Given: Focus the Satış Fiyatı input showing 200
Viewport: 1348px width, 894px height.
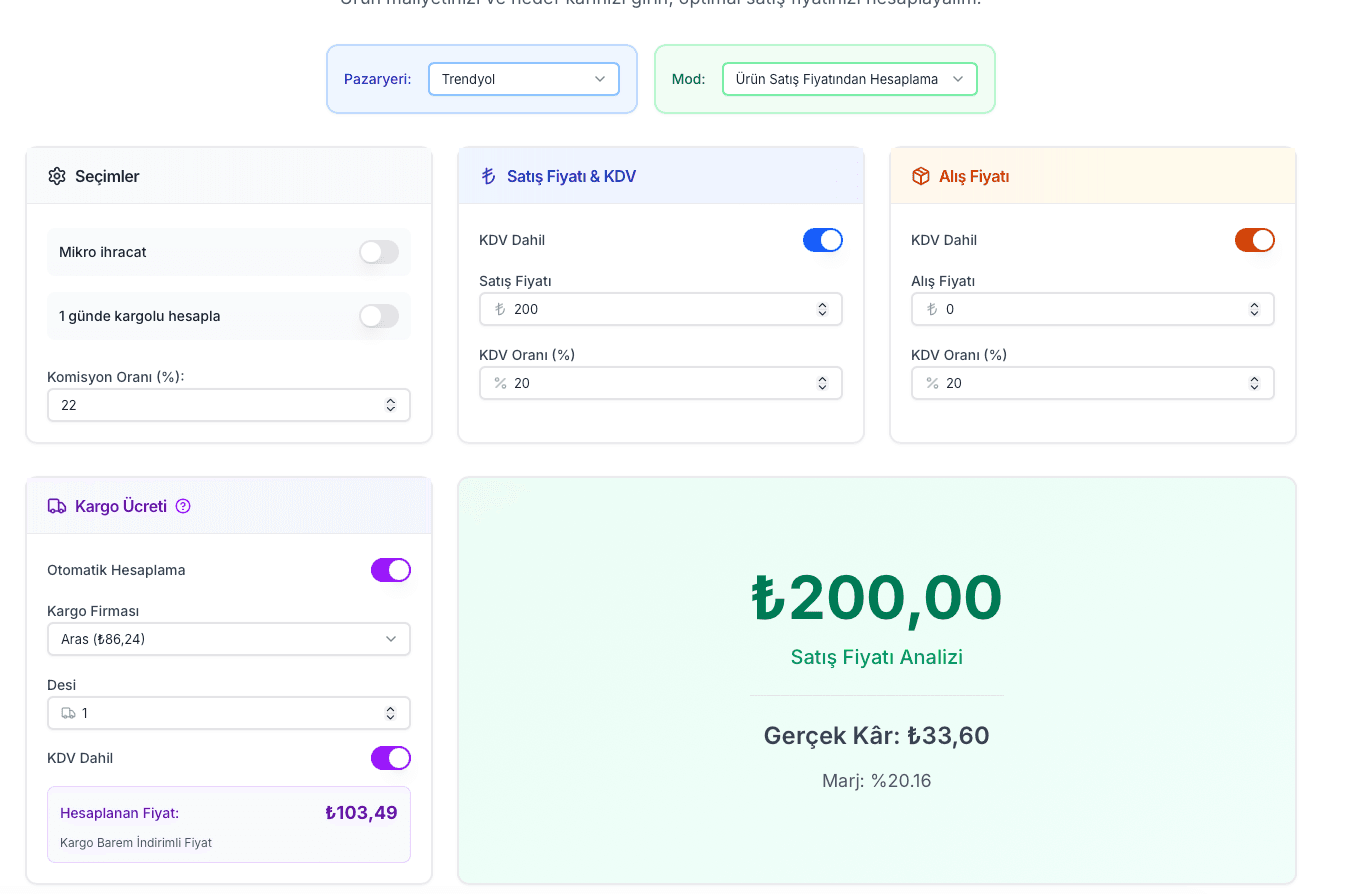Looking at the screenshot, I should coord(661,310).
